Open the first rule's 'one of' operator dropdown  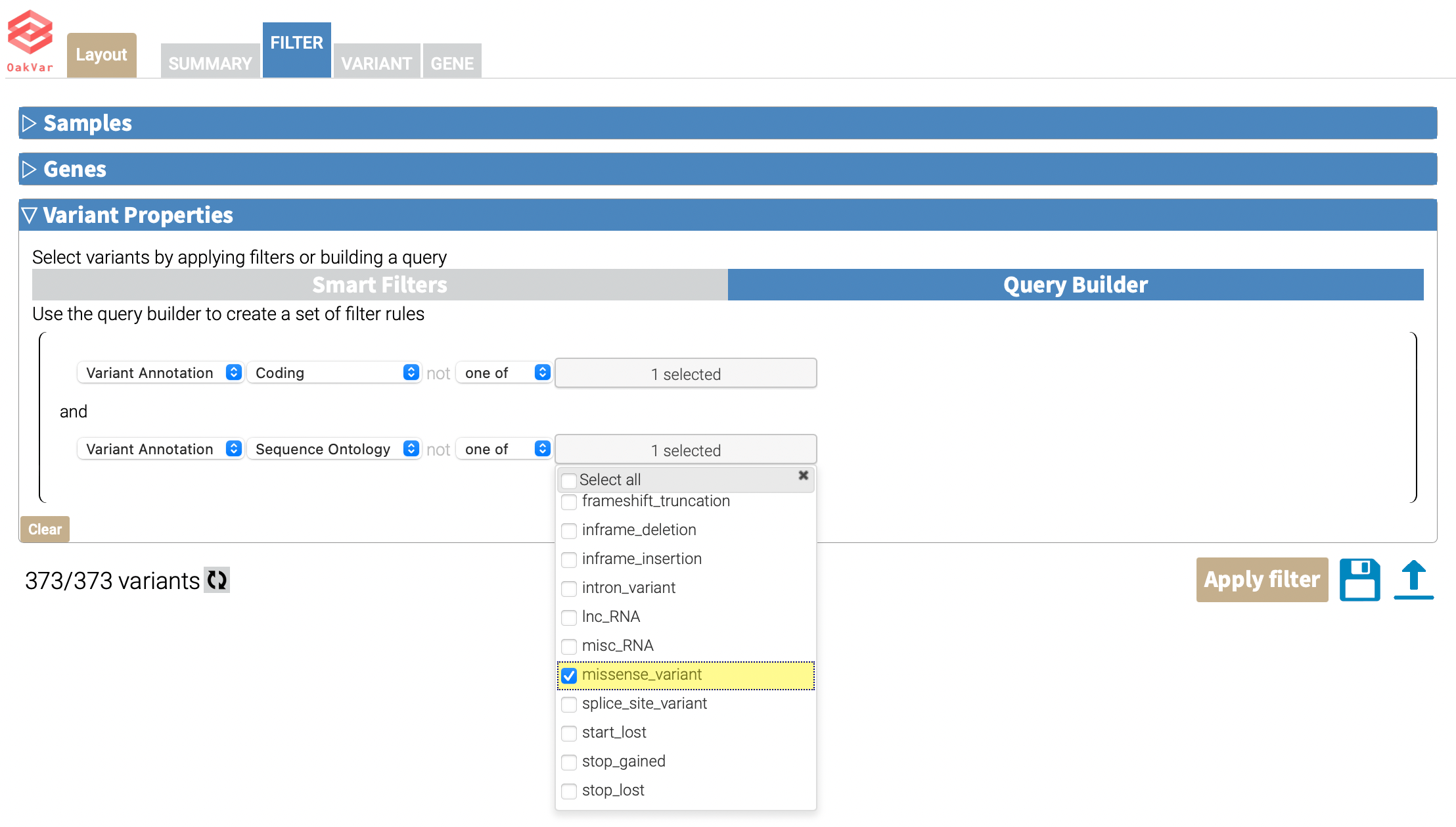pos(503,373)
